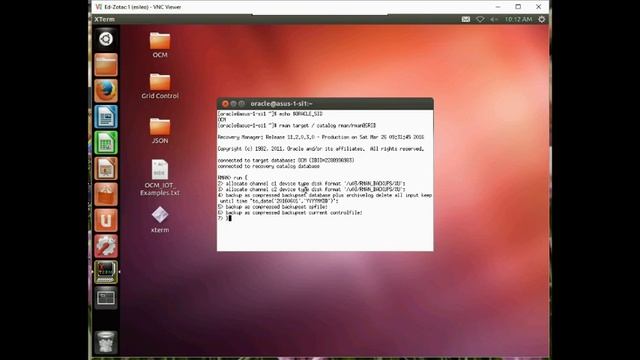Open the 10:12 AM clock menu

[x=518, y=19]
